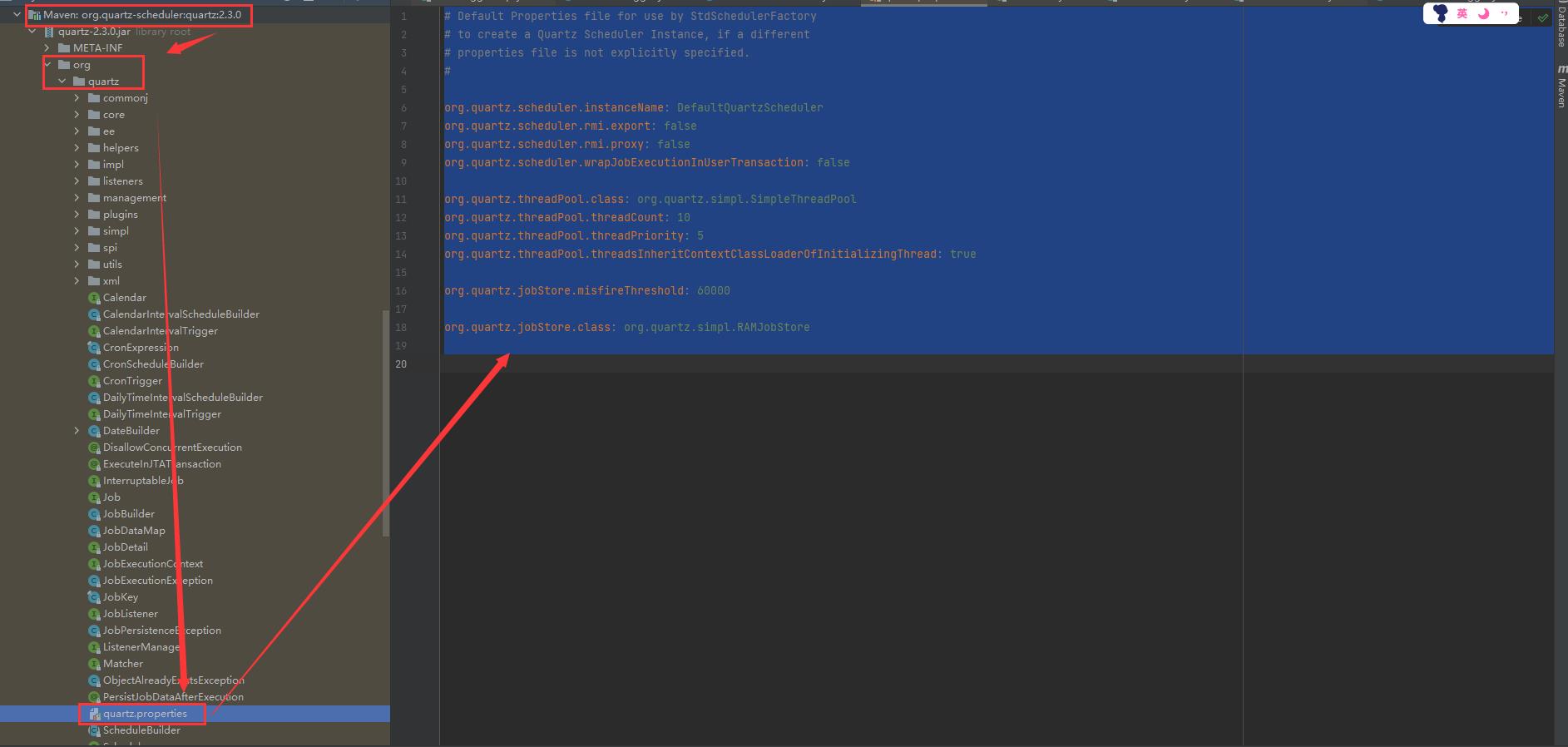
Task: Expand the META-INF folder
Action: (x=47, y=47)
